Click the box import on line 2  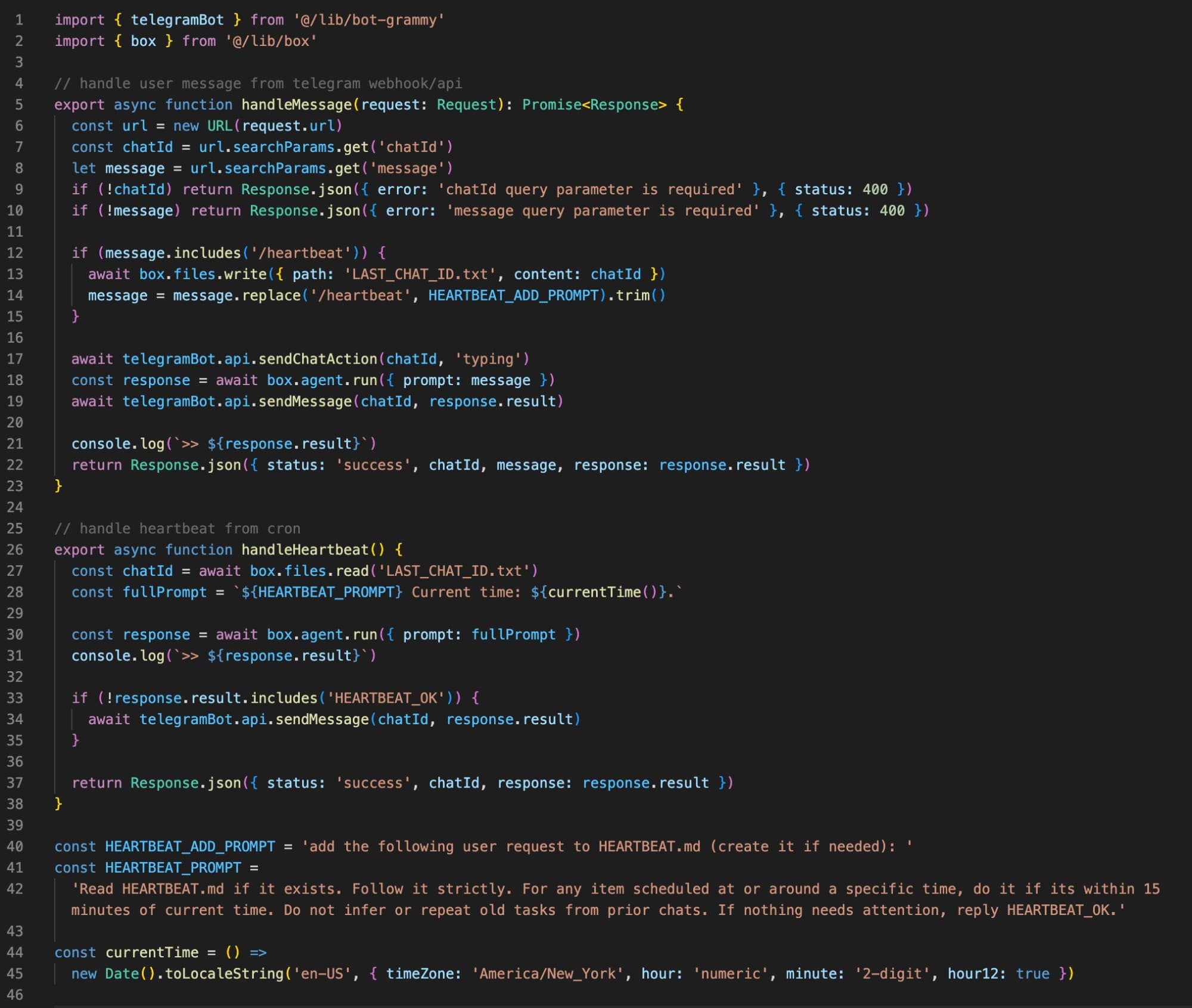pos(145,41)
